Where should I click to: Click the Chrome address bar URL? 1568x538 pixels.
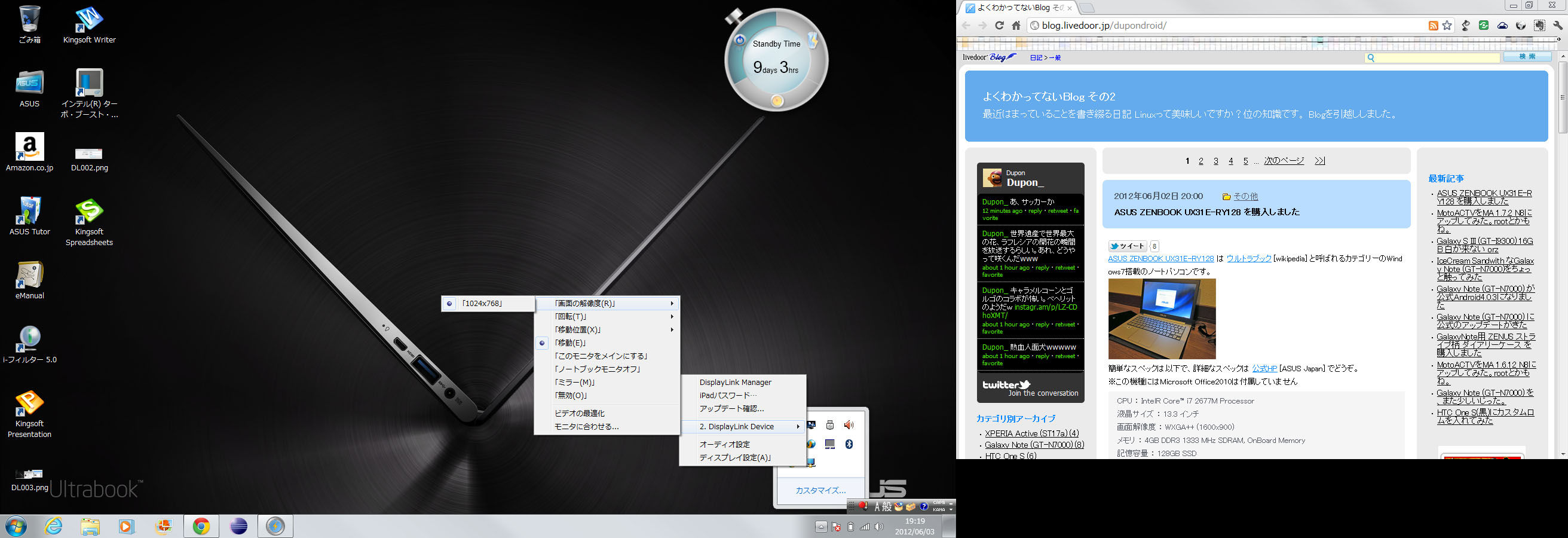pyautogui.click(x=1104, y=26)
